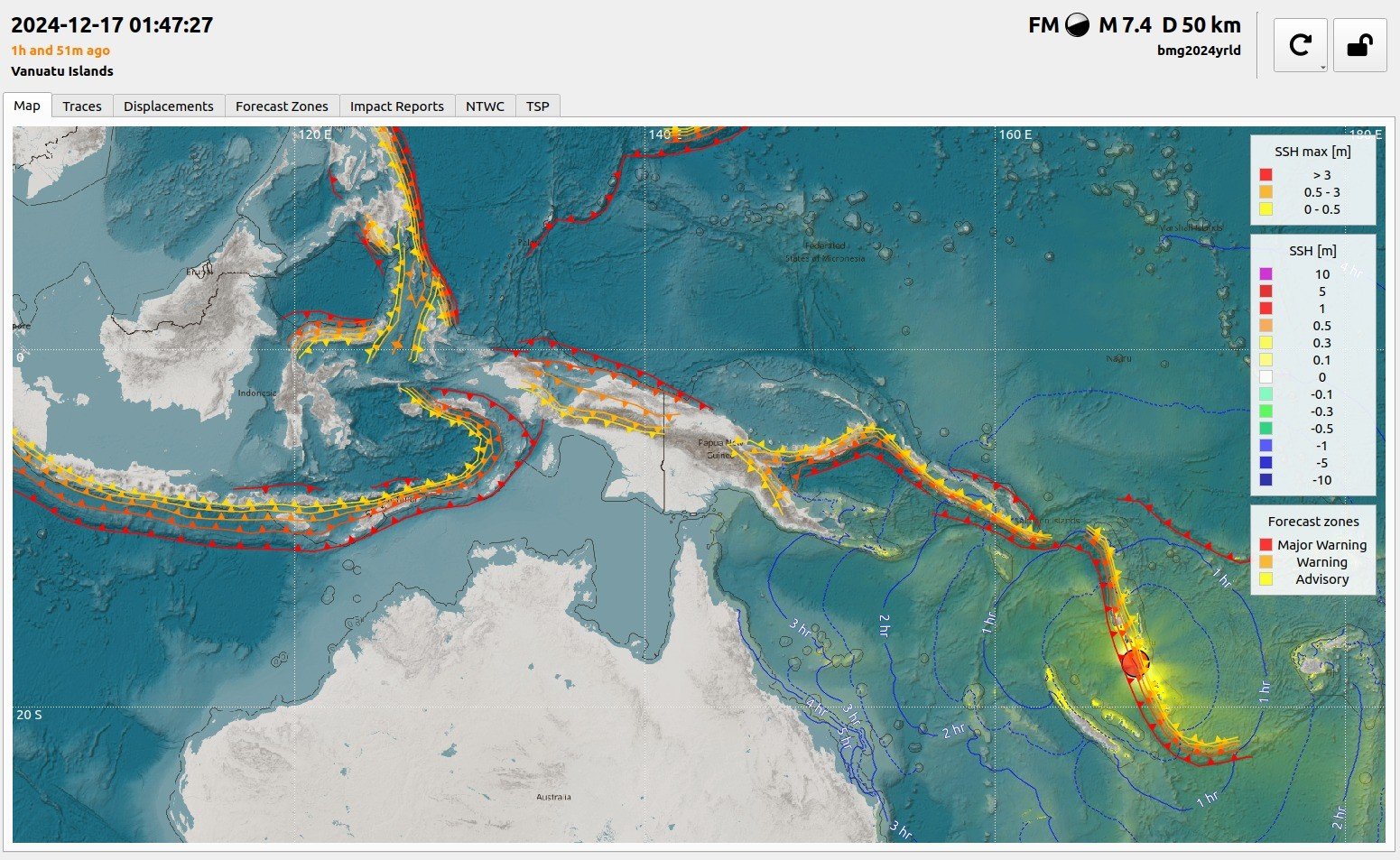The height and width of the screenshot is (860, 1400).
Task: Click the white SSH 0 legend swatch
Action: (x=1266, y=377)
